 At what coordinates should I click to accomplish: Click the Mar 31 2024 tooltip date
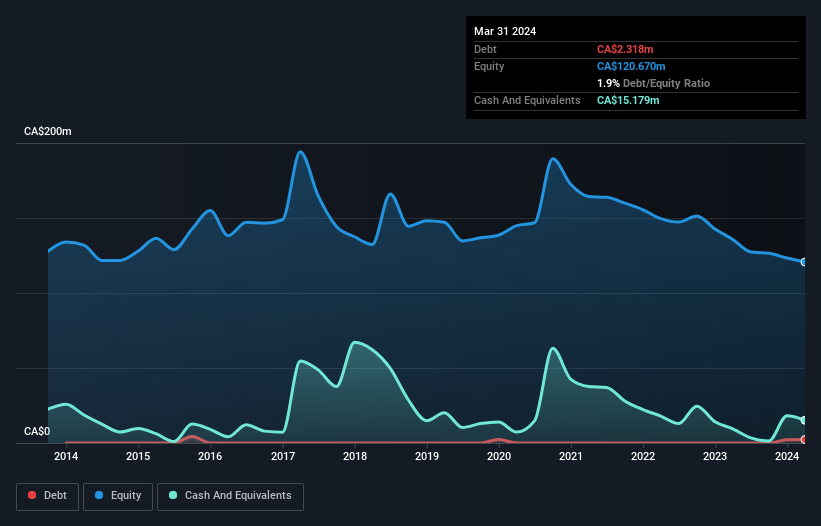pos(505,31)
